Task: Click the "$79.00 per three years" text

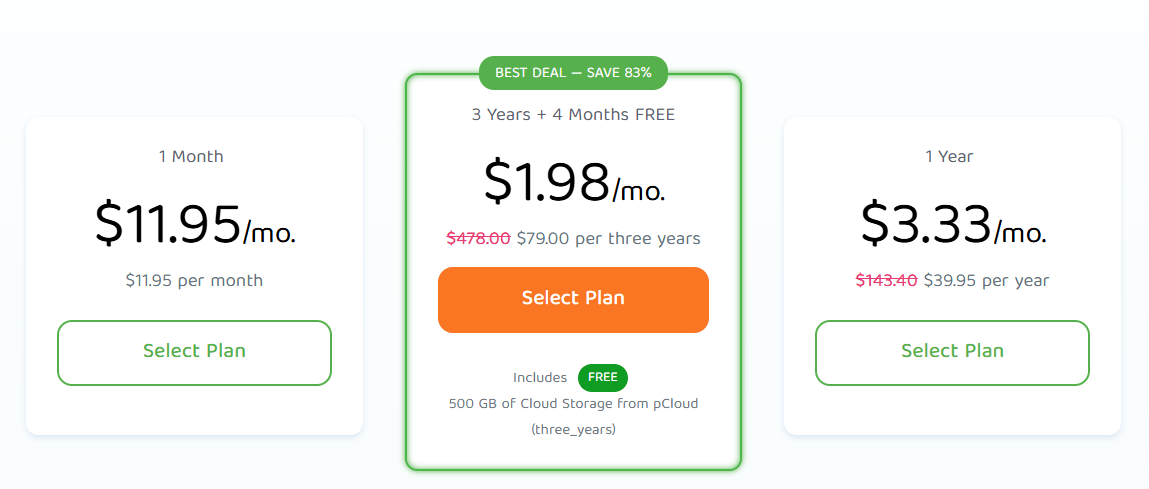Action: coord(608,239)
